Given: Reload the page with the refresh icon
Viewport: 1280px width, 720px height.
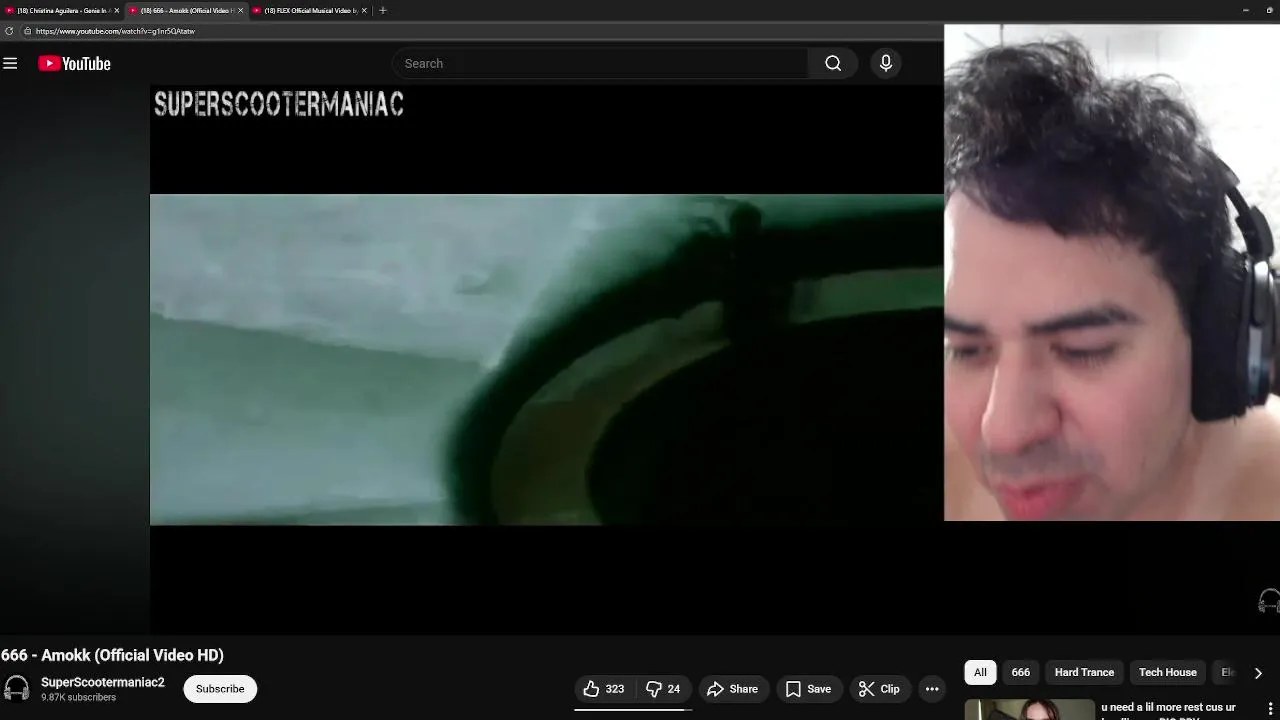Looking at the screenshot, I should pos(9,31).
